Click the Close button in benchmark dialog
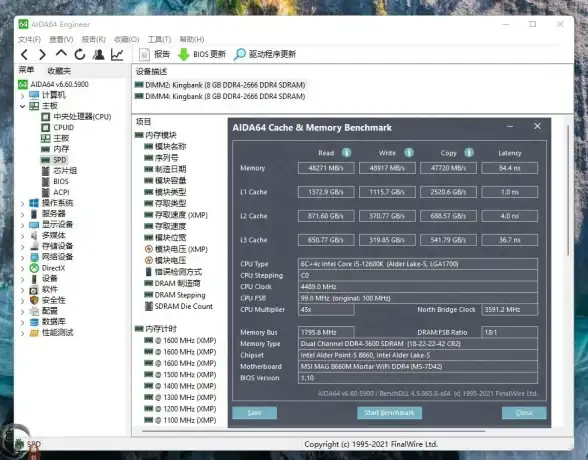The height and width of the screenshot is (460, 588). tap(524, 413)
